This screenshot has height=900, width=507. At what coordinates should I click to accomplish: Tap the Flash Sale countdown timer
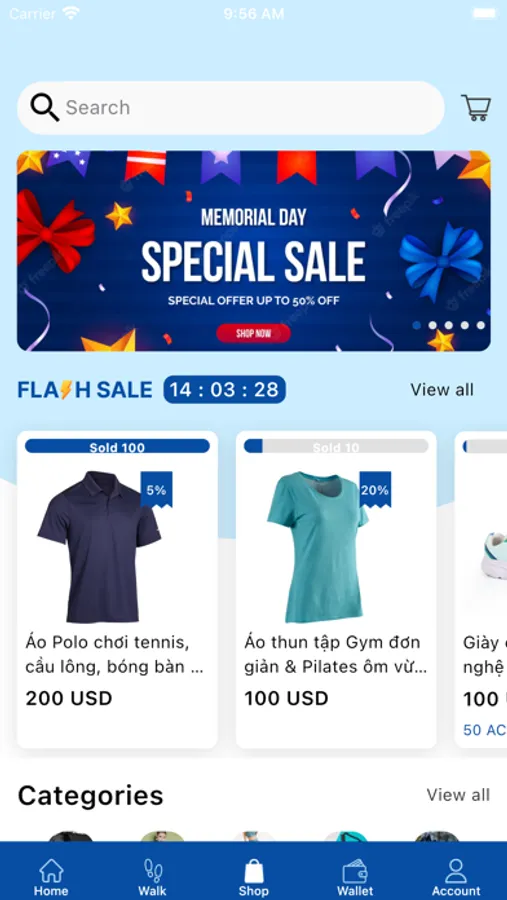[225, 390]
